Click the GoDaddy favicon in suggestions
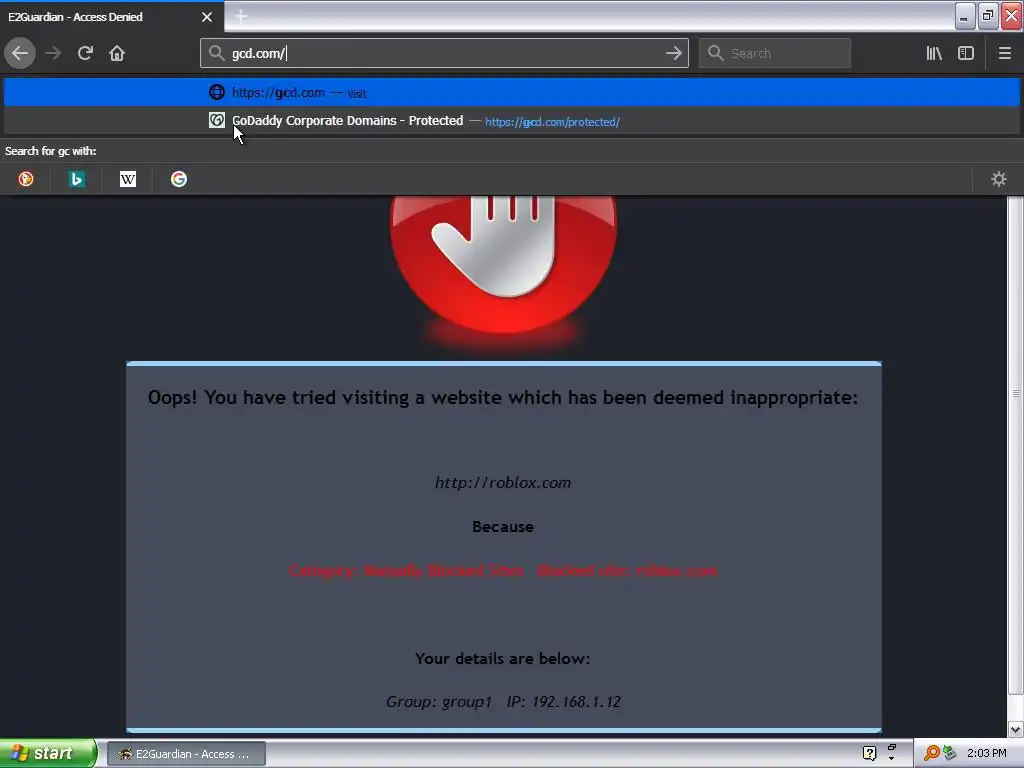 (x=216, y=120)
